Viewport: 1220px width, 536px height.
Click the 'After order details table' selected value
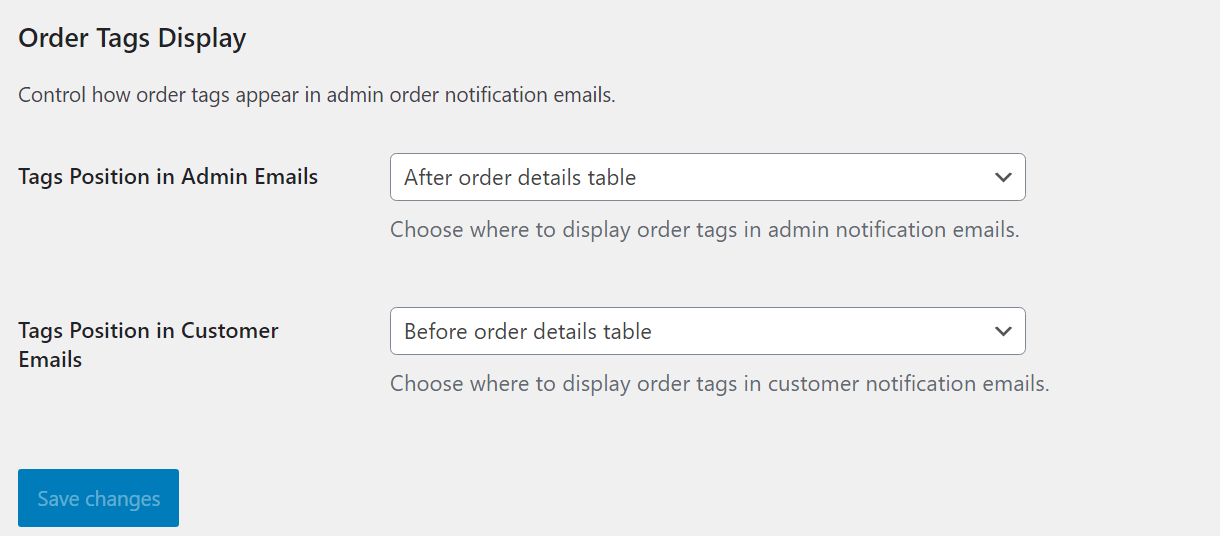pyautogui.click(x=520, y=178)
